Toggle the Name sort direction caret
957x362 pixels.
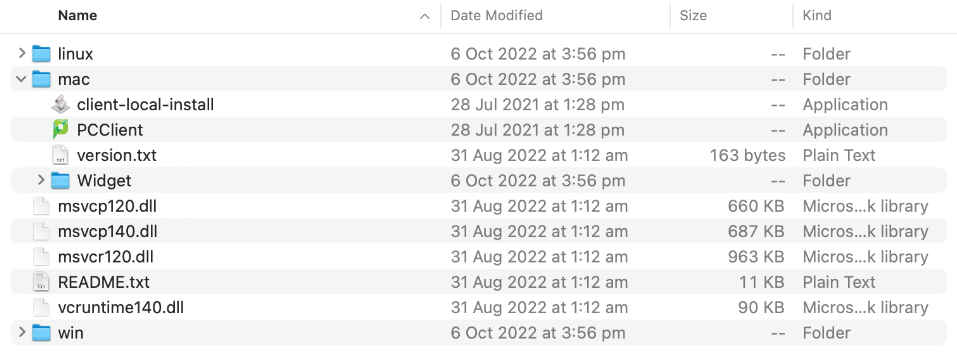point(424,16)
